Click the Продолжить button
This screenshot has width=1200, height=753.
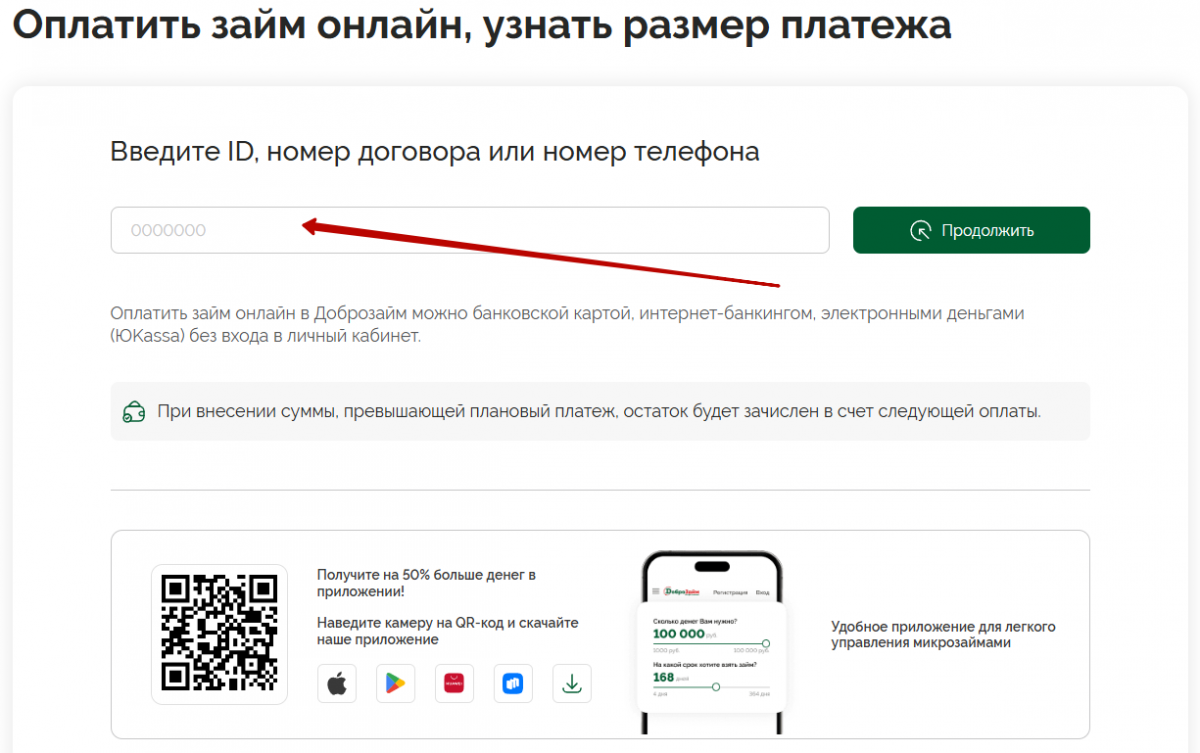pos(971,230)
